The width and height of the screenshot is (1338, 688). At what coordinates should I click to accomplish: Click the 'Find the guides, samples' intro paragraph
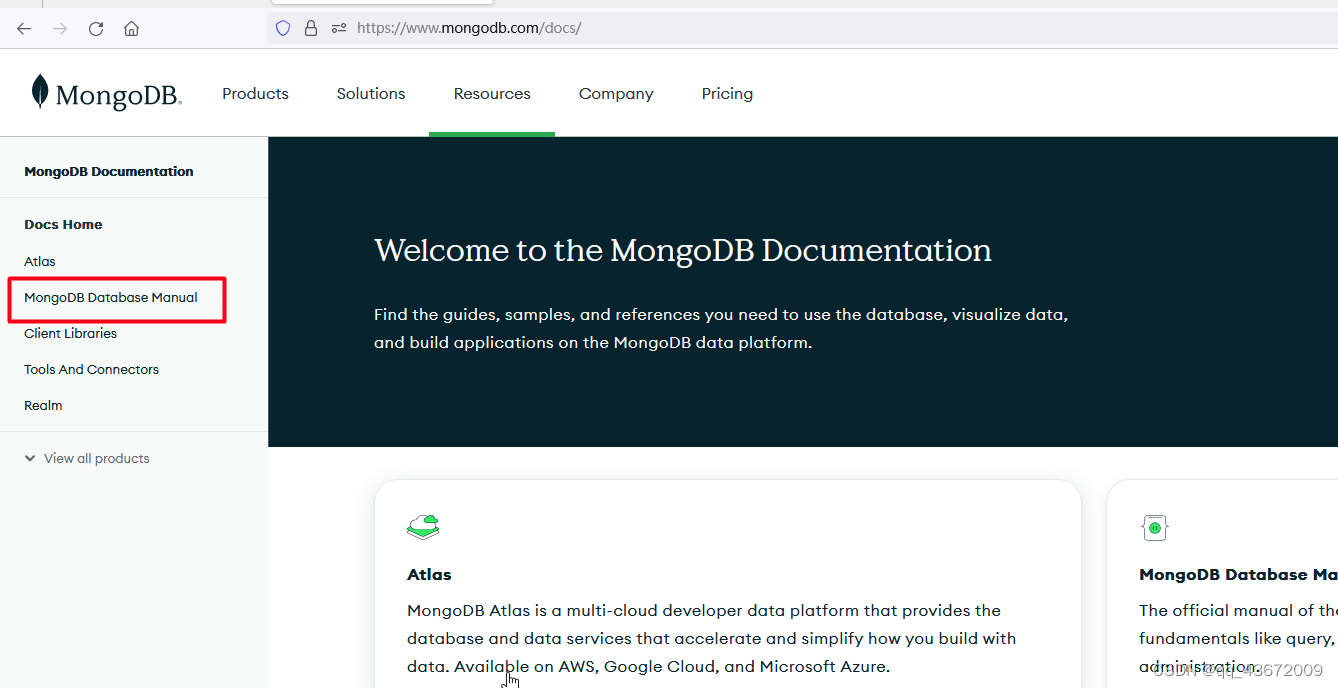coord(721,328)
